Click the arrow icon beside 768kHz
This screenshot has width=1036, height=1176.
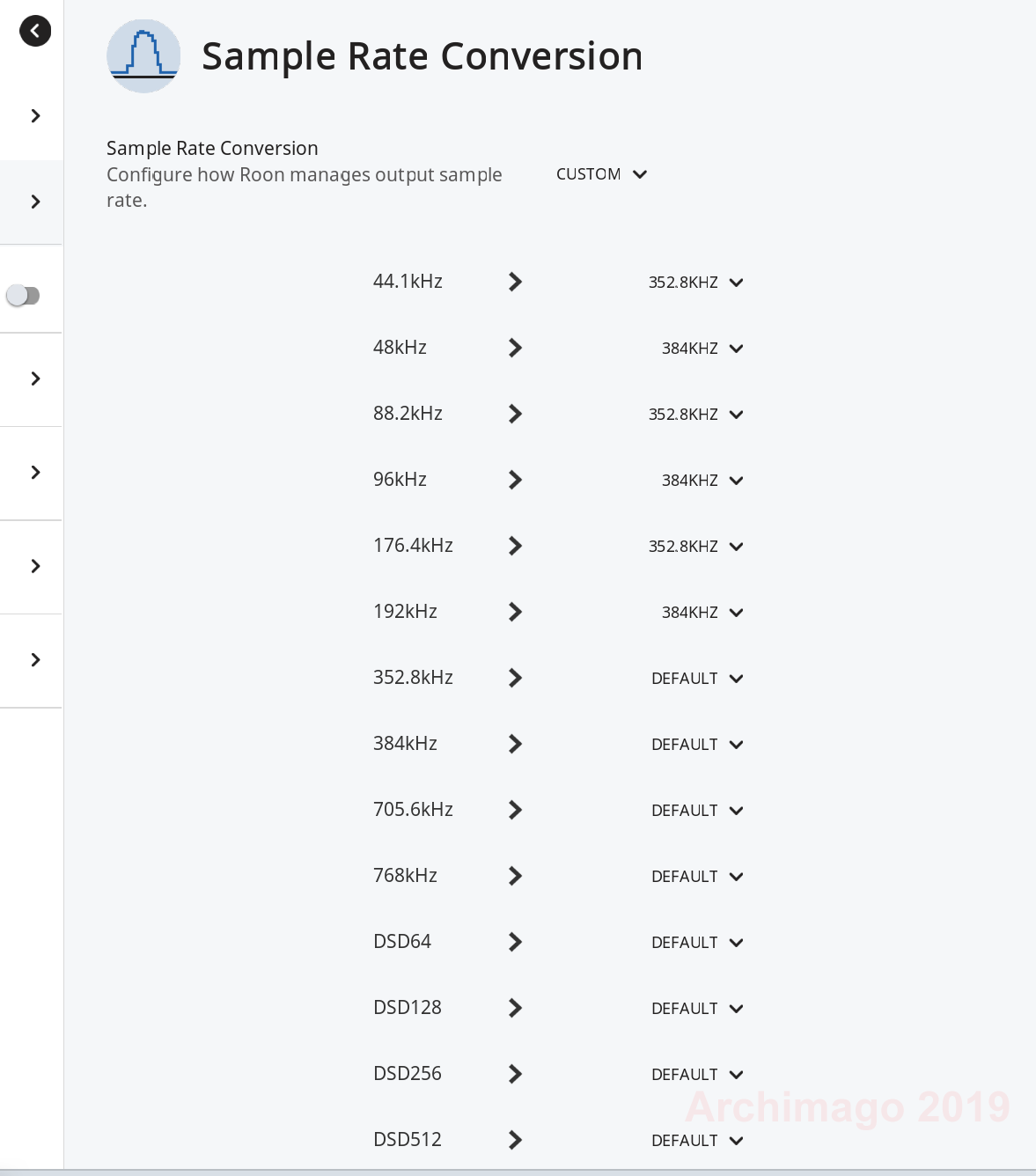516,876
